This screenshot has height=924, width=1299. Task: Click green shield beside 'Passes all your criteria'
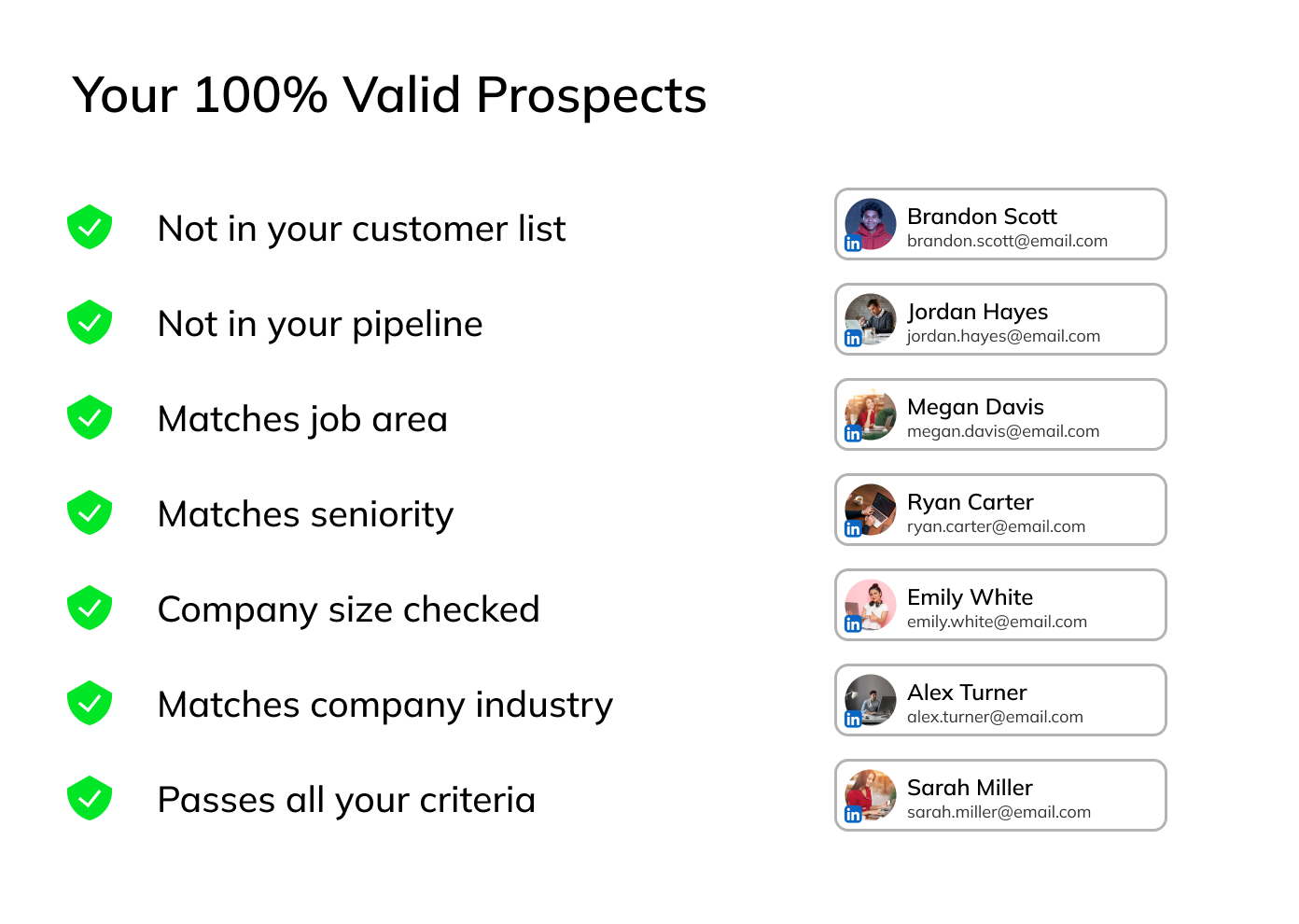coord(90,798)
